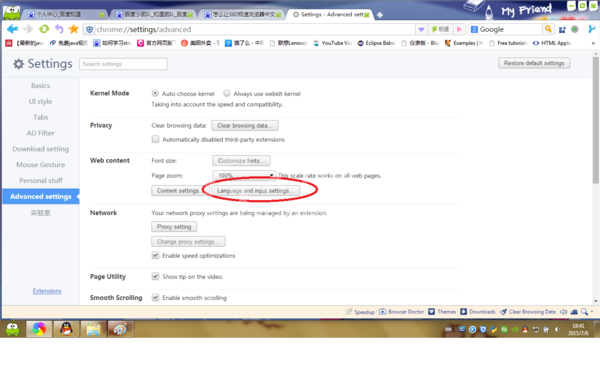Screen dimensions: 600x380
Task: Click the blue tools icon at right
Action: click(x=592, y=29)
